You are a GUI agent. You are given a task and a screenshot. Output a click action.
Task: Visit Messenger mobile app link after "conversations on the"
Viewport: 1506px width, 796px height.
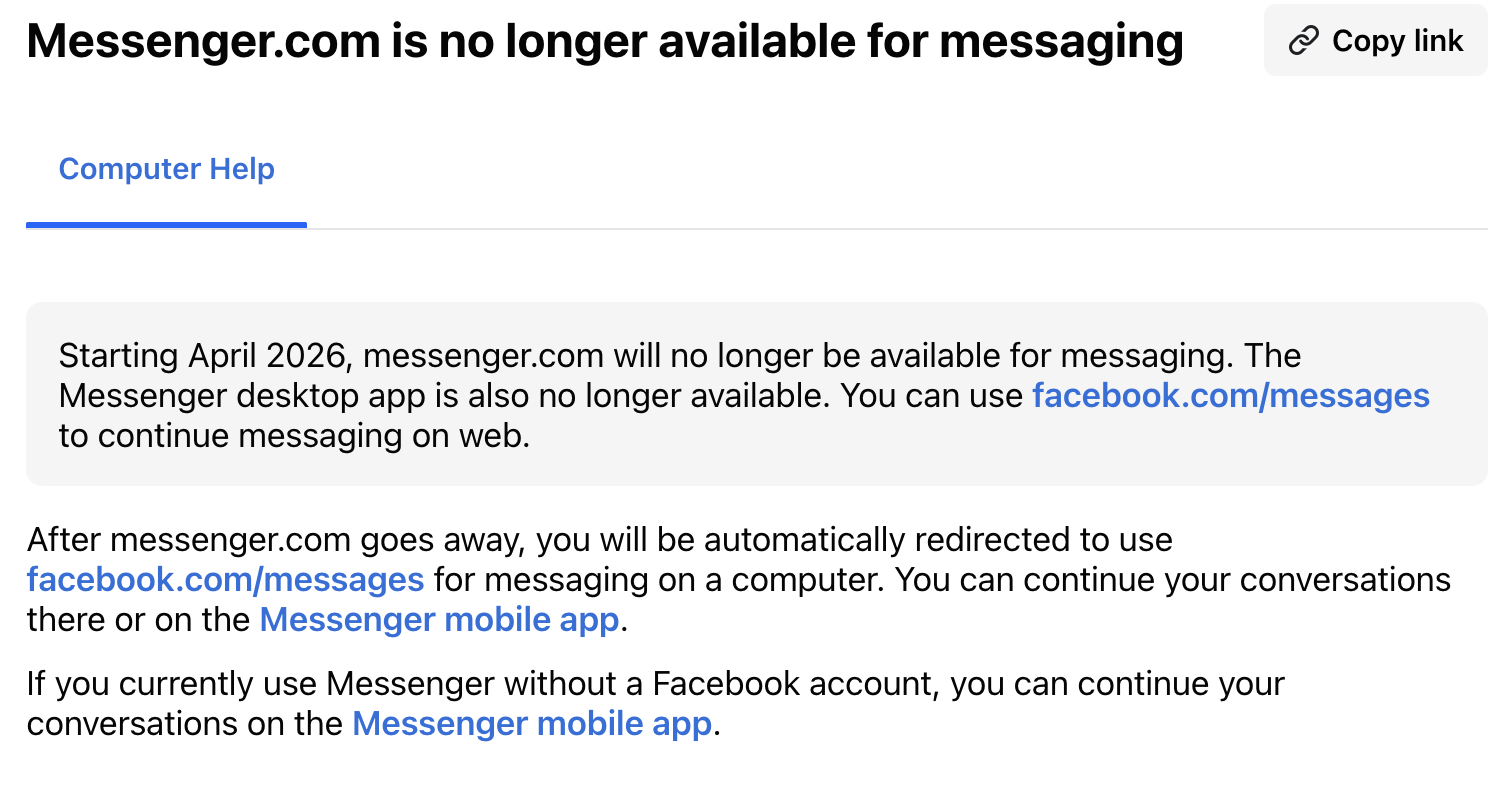[532, 723]
